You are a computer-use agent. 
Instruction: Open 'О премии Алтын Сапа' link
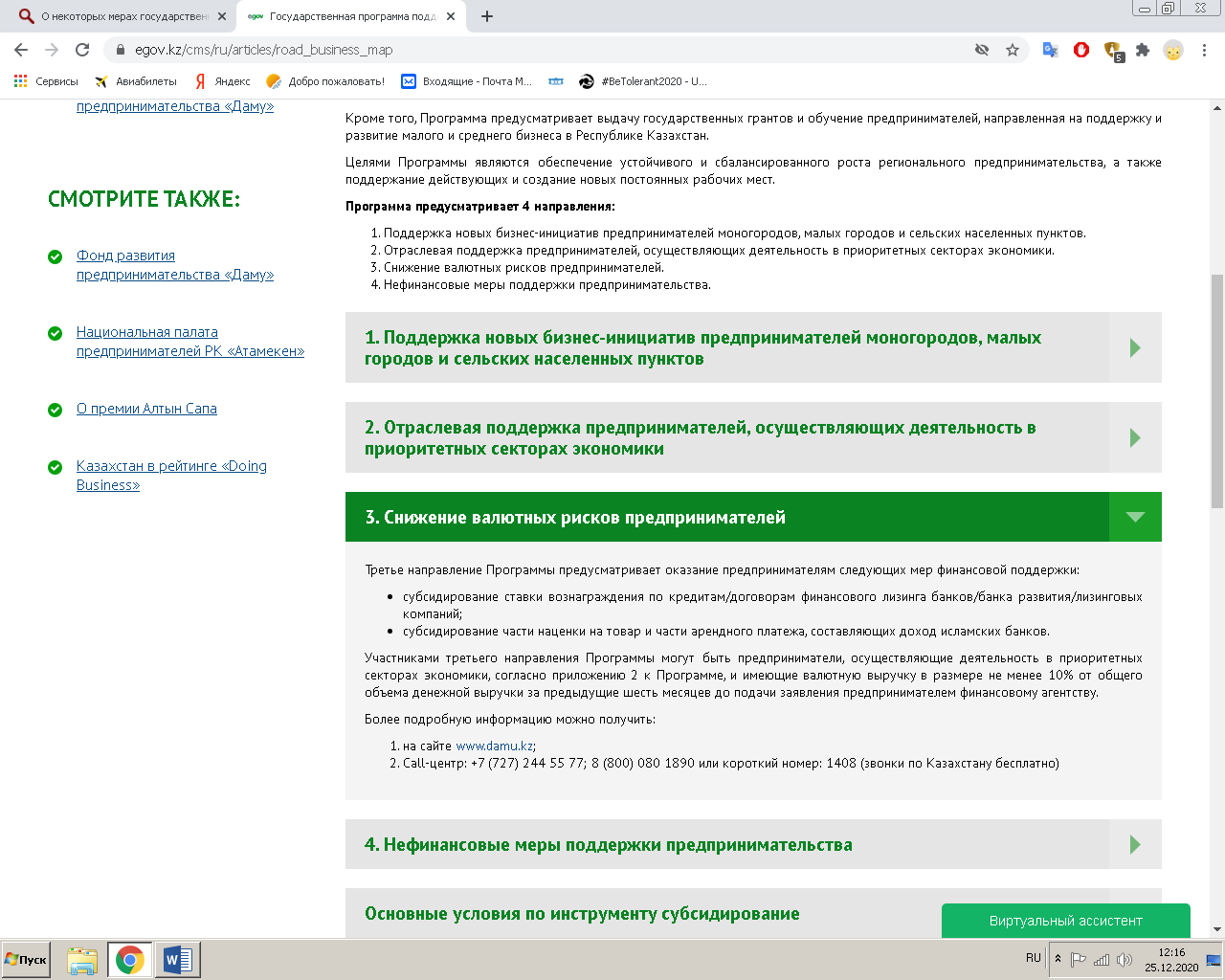click(x=146, y=409)
